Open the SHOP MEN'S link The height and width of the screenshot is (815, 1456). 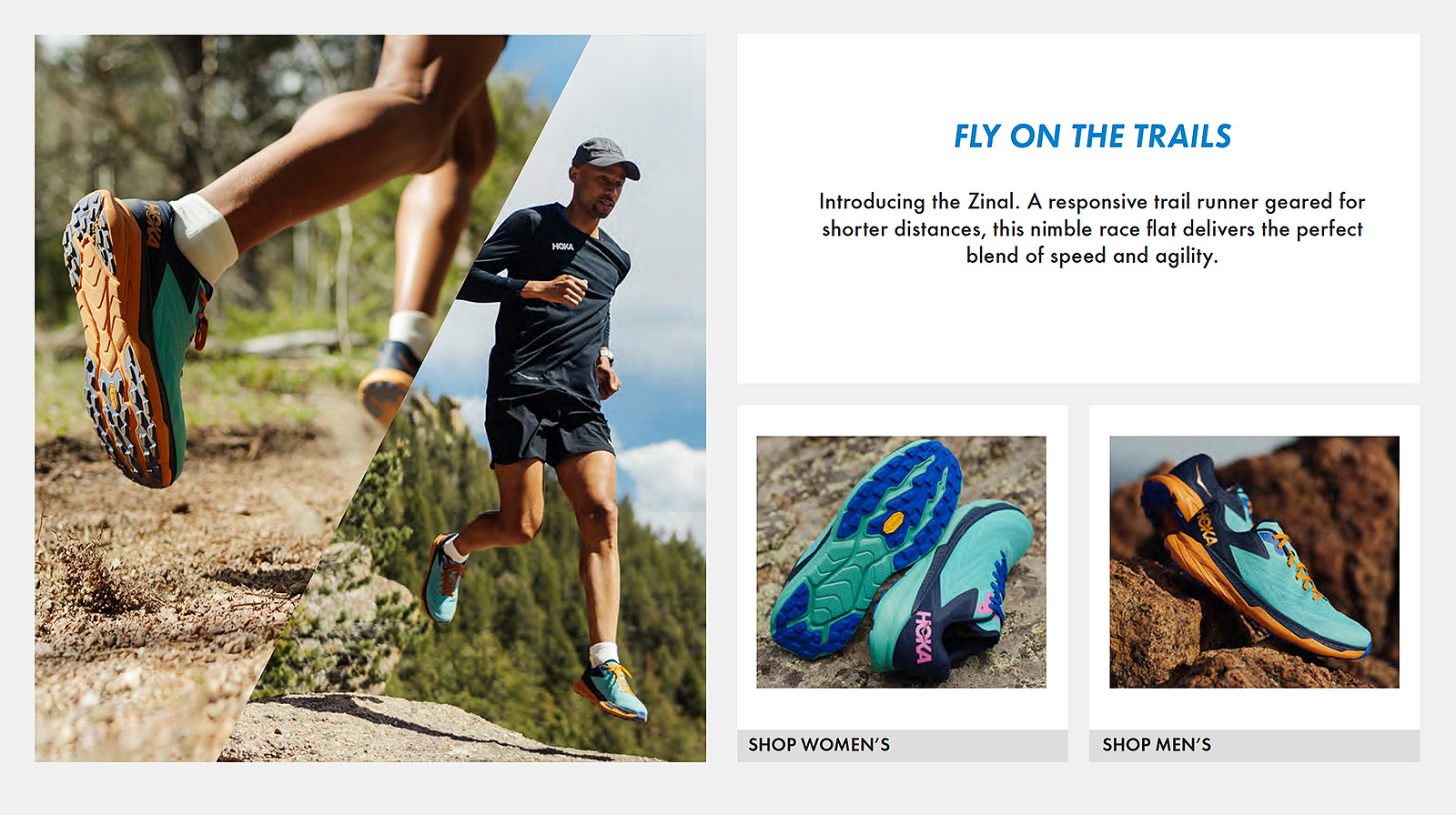click(x=1157, y=745)
